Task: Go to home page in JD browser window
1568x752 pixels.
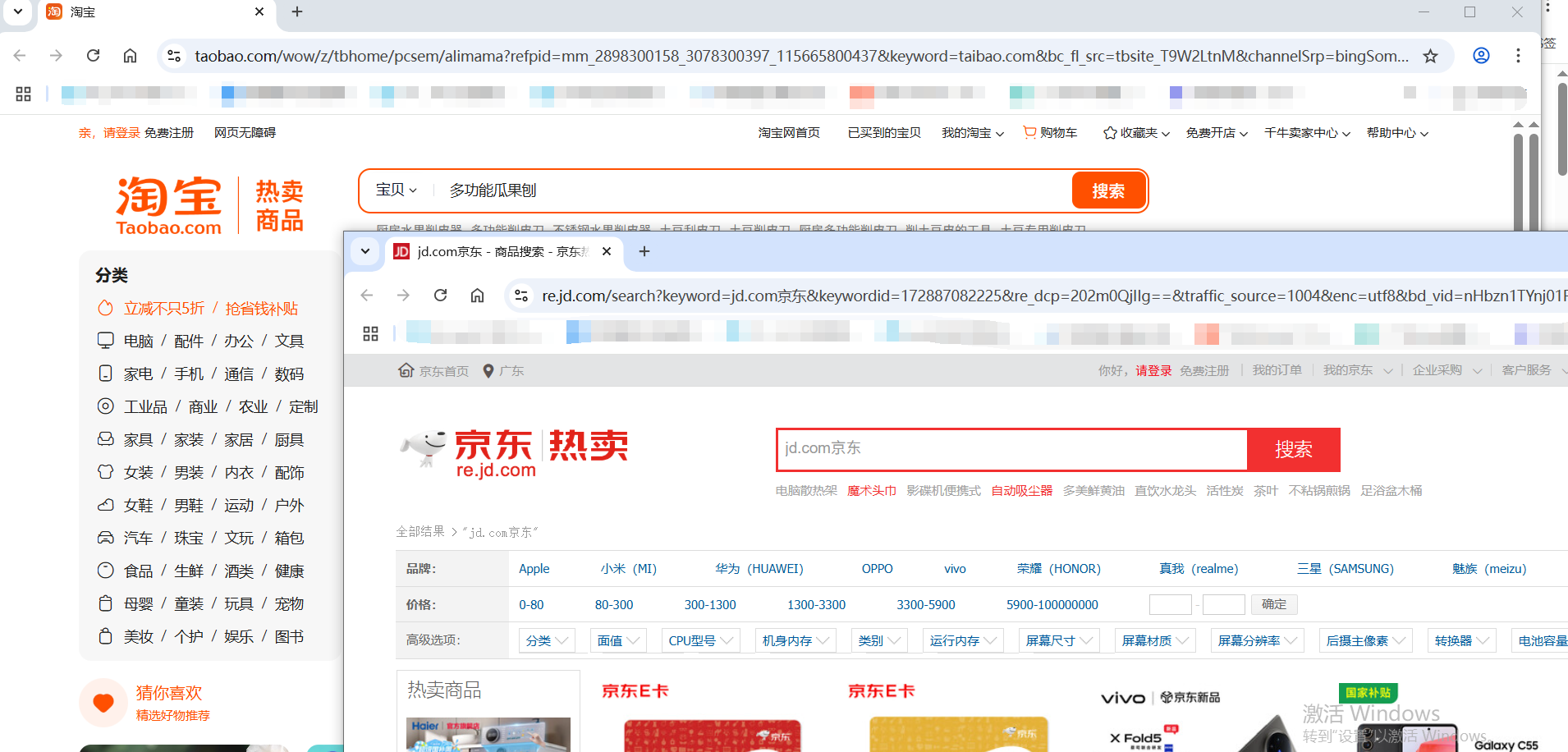Action: pos(477,295)
